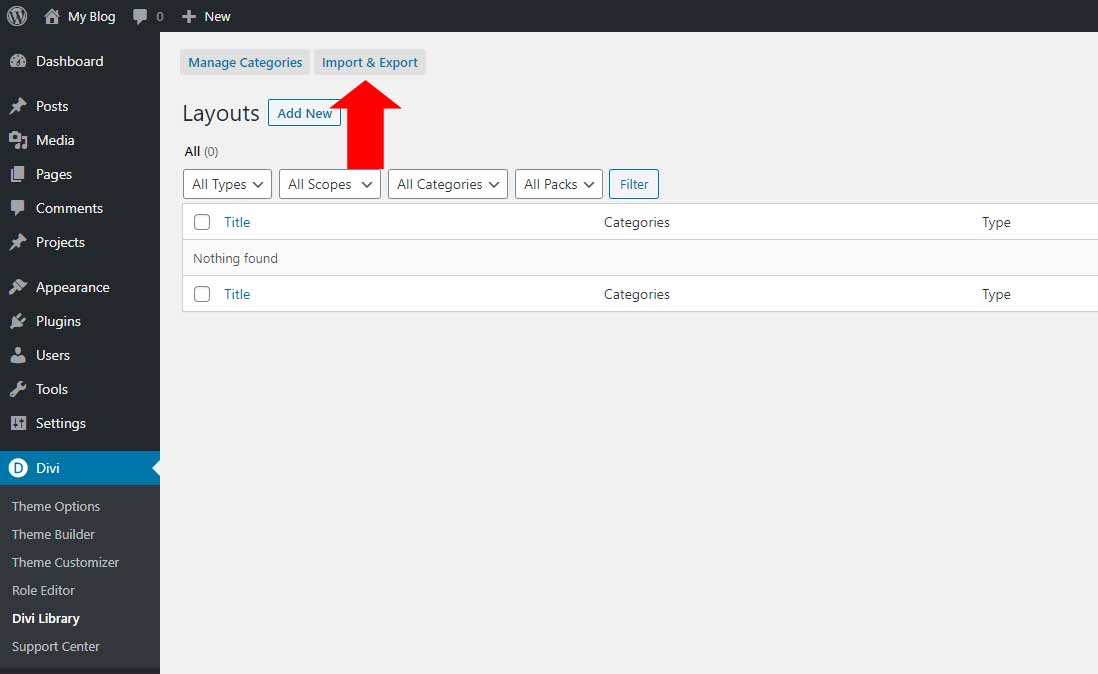1098x674 pixels.
Task: Select Divi Library in the submenu
Action: coord(46,618)
